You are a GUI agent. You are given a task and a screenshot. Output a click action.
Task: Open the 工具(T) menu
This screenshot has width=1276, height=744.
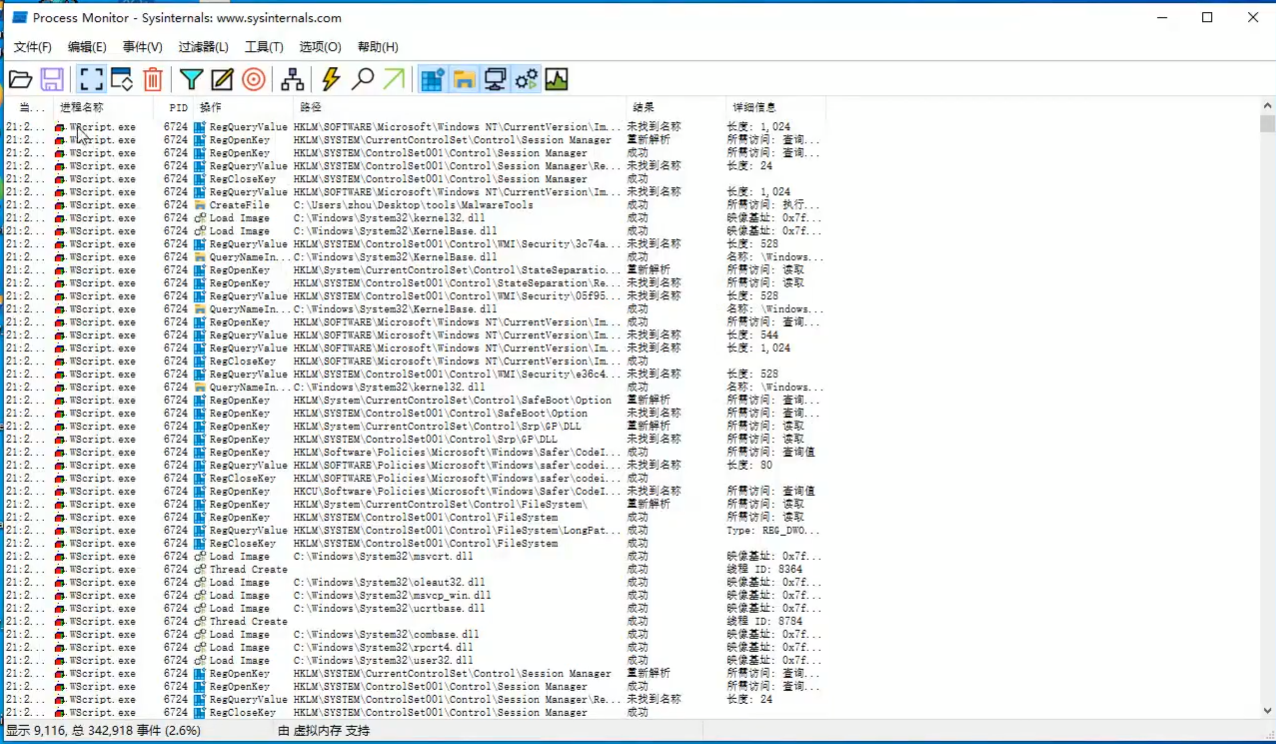(264, 47)
